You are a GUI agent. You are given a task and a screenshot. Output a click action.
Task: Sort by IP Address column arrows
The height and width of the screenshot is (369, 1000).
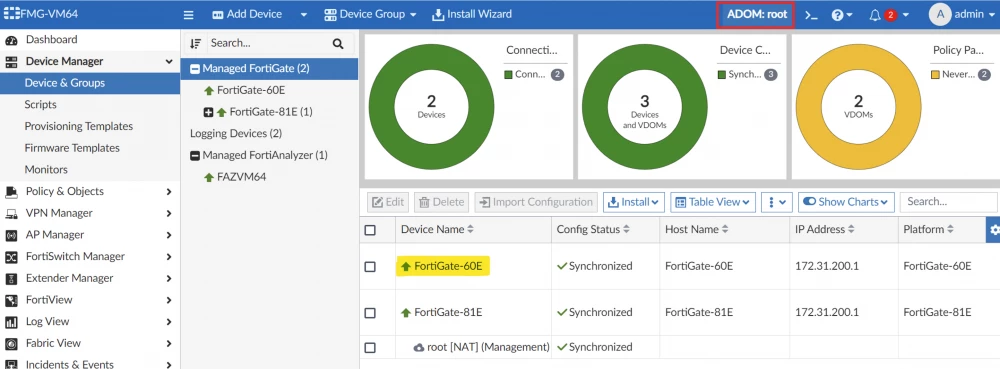[851, 229]
